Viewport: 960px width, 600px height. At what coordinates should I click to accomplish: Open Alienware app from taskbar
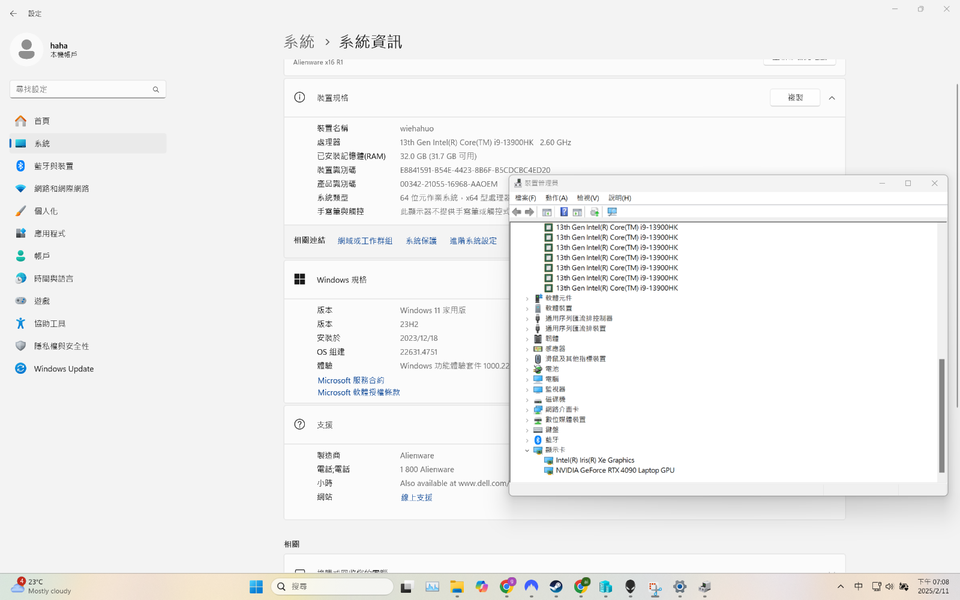tap(630, 587)
